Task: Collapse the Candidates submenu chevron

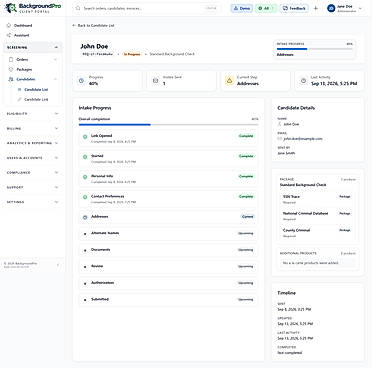Action: point(55,79)
